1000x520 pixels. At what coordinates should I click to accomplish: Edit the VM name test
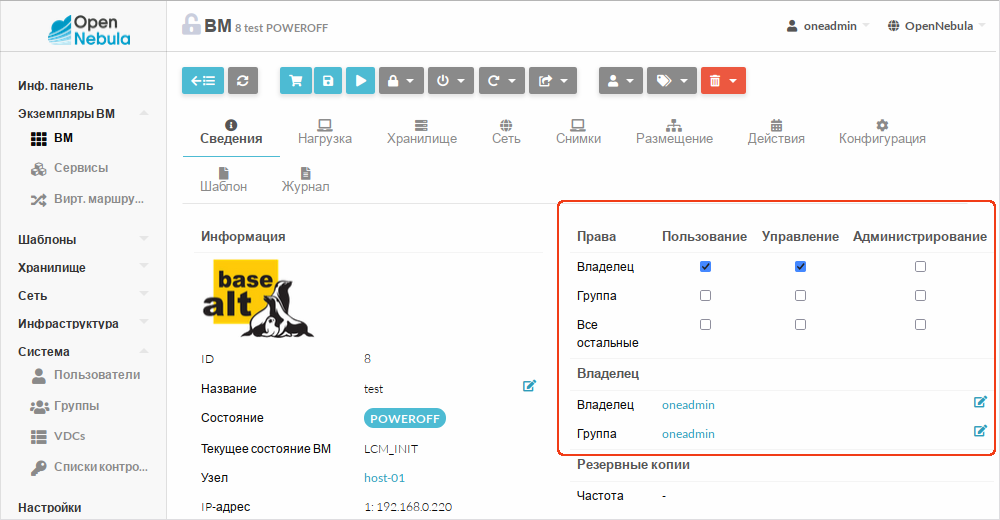pos(529,386)
